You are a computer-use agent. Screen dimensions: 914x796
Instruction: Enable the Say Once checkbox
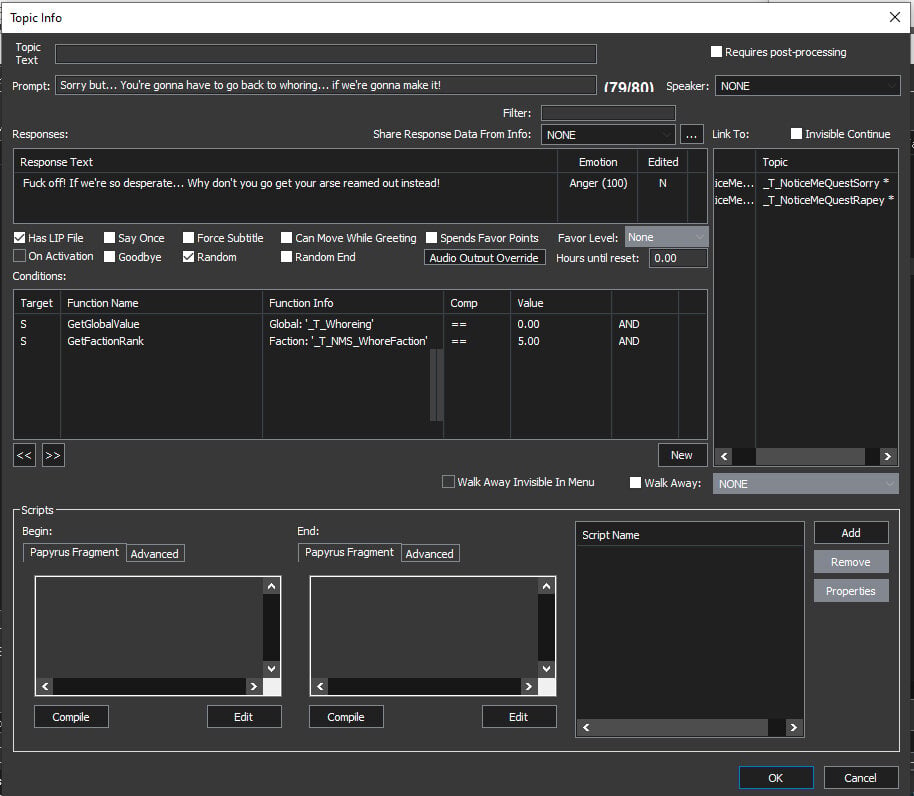109,238
